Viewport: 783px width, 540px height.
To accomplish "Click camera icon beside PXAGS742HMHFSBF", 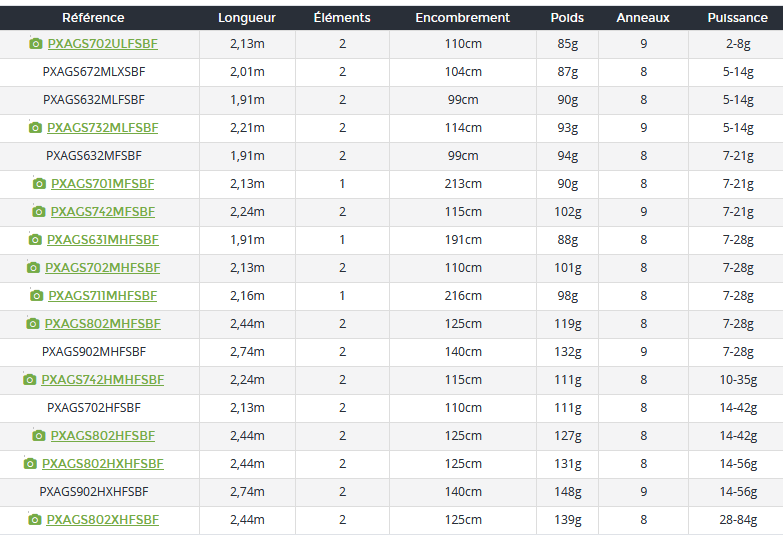I will (x=30, y=380).
